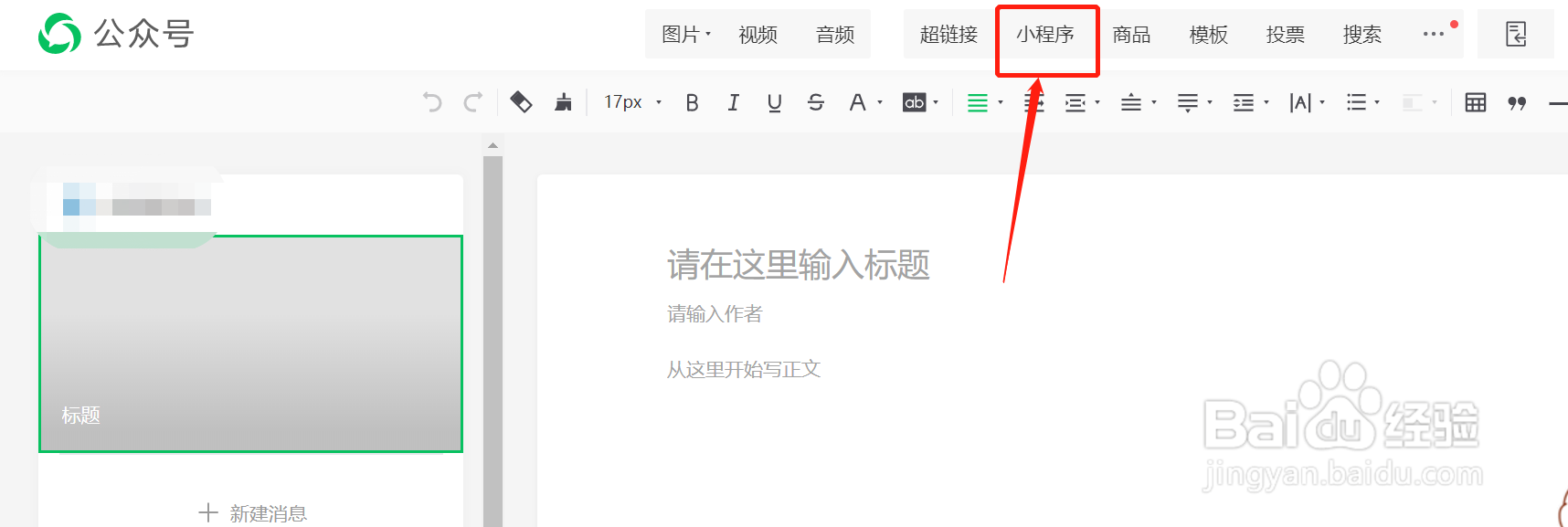Insert a table with the grid icon
This screenshot has width=1568, height=527.
[1475, 102]
